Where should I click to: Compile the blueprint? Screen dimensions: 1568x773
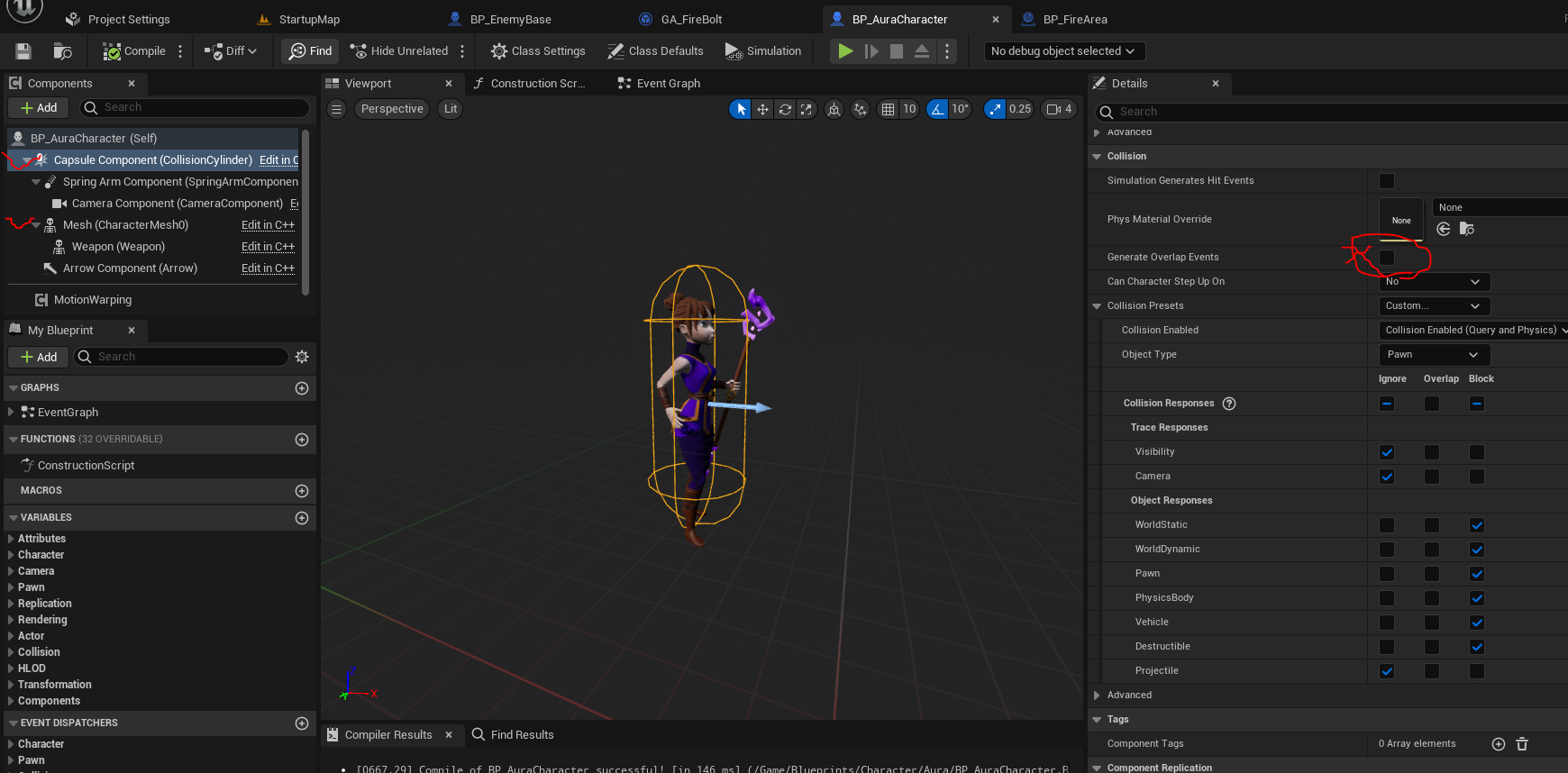[x=134, y=51]
